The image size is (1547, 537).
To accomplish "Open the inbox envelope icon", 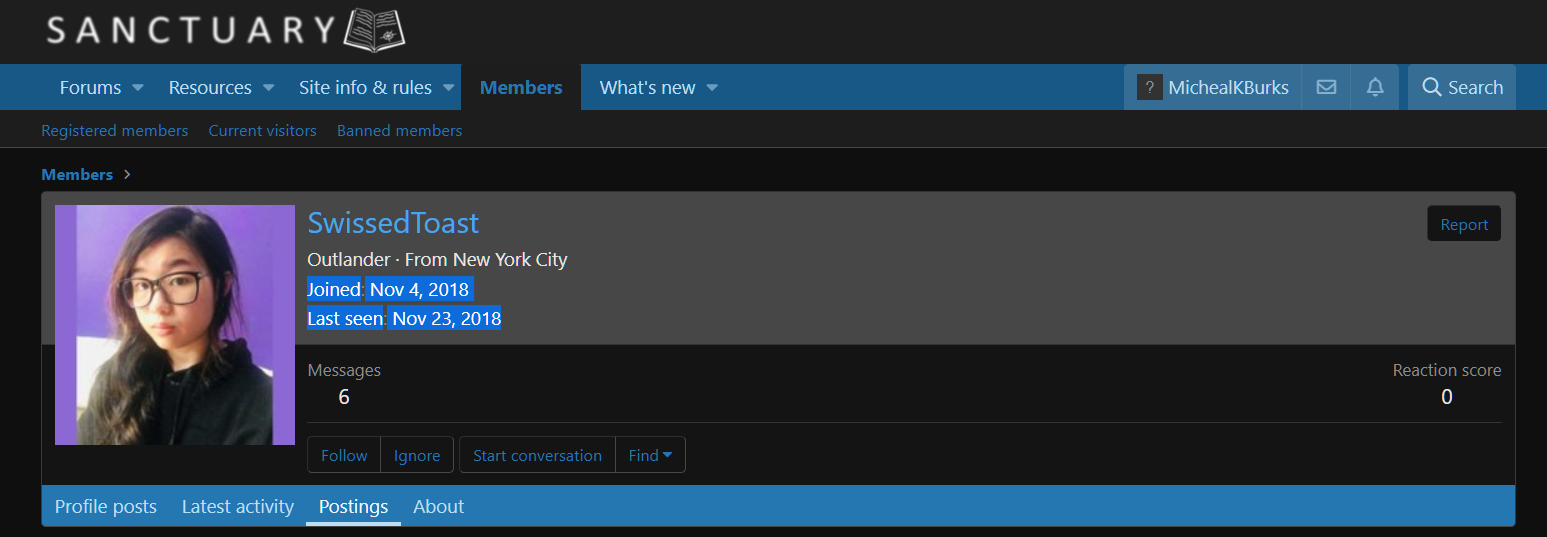I will tap(1326, 87).
